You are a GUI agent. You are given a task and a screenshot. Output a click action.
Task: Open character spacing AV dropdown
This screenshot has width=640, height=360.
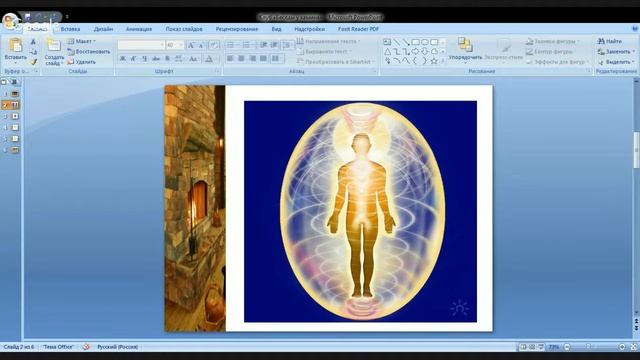(x=179, y=59)
